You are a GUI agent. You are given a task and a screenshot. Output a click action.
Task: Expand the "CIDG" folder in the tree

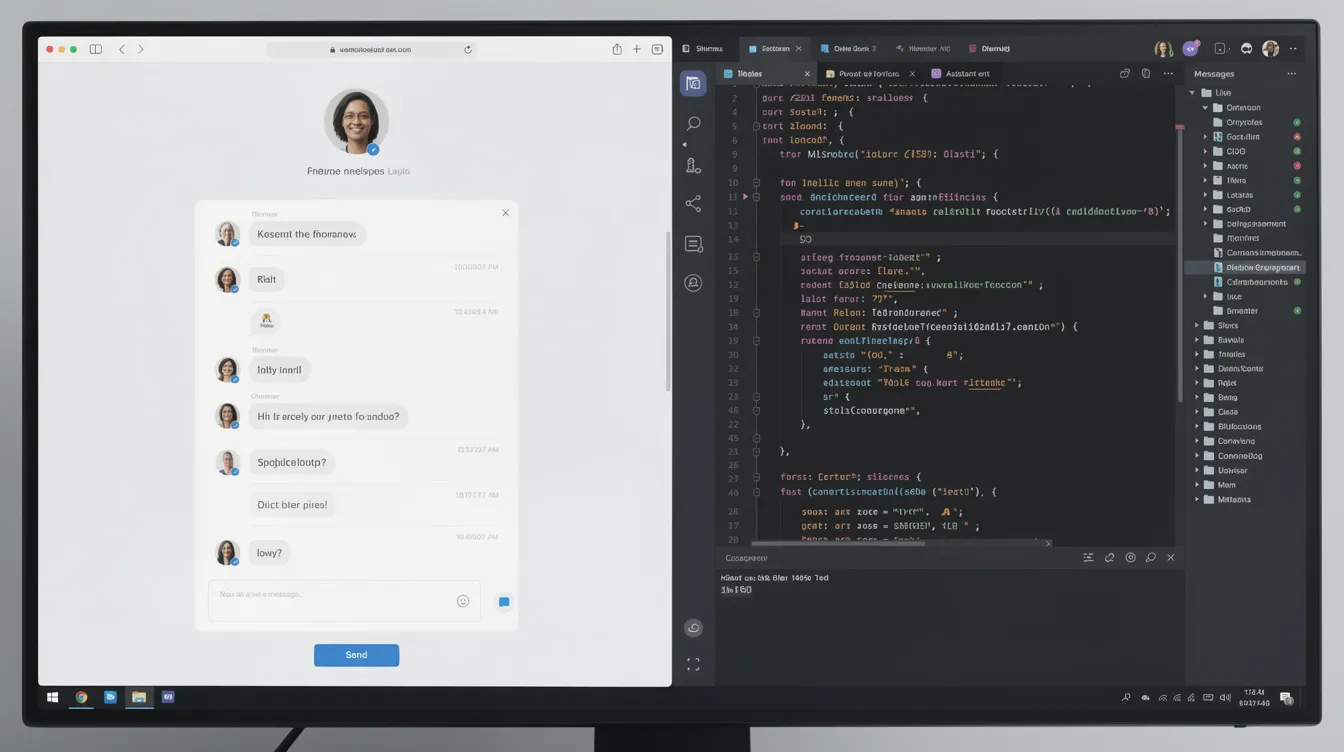pyautogui.click(x=1205, y=151)
